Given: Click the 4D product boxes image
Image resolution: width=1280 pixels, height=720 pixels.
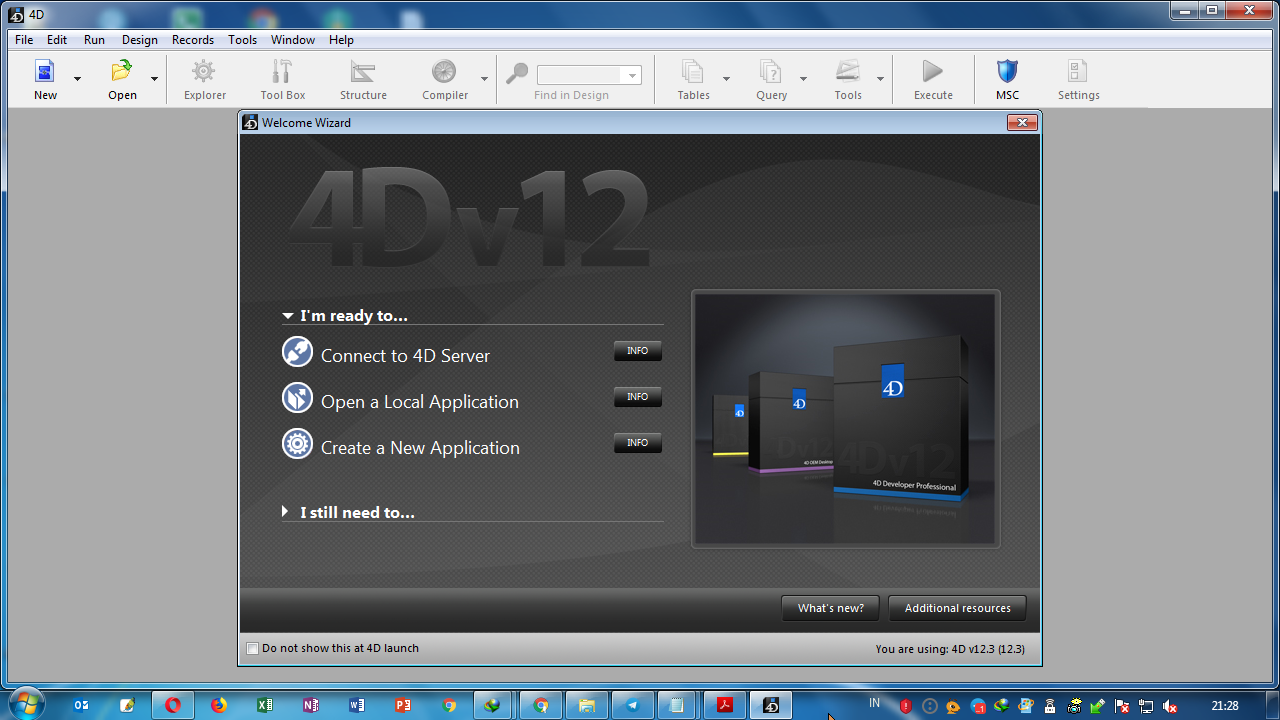Looking at the screenshot, I should (x=846, y=419).
